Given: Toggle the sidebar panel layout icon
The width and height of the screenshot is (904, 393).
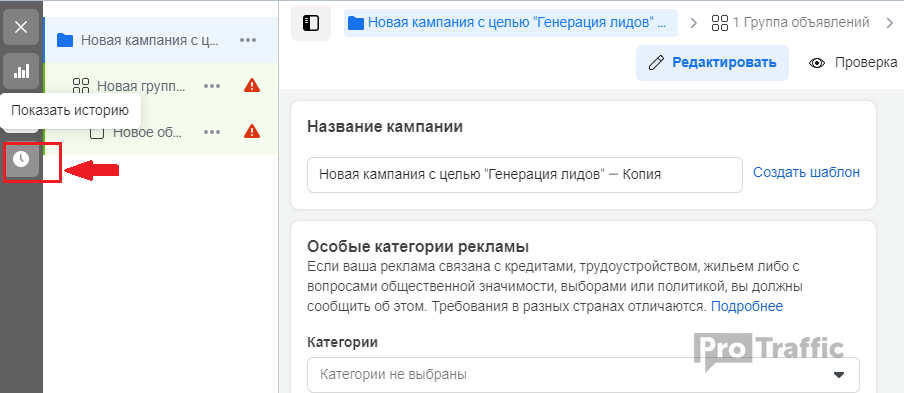Looking at the screenshot, I should (311, 23).
